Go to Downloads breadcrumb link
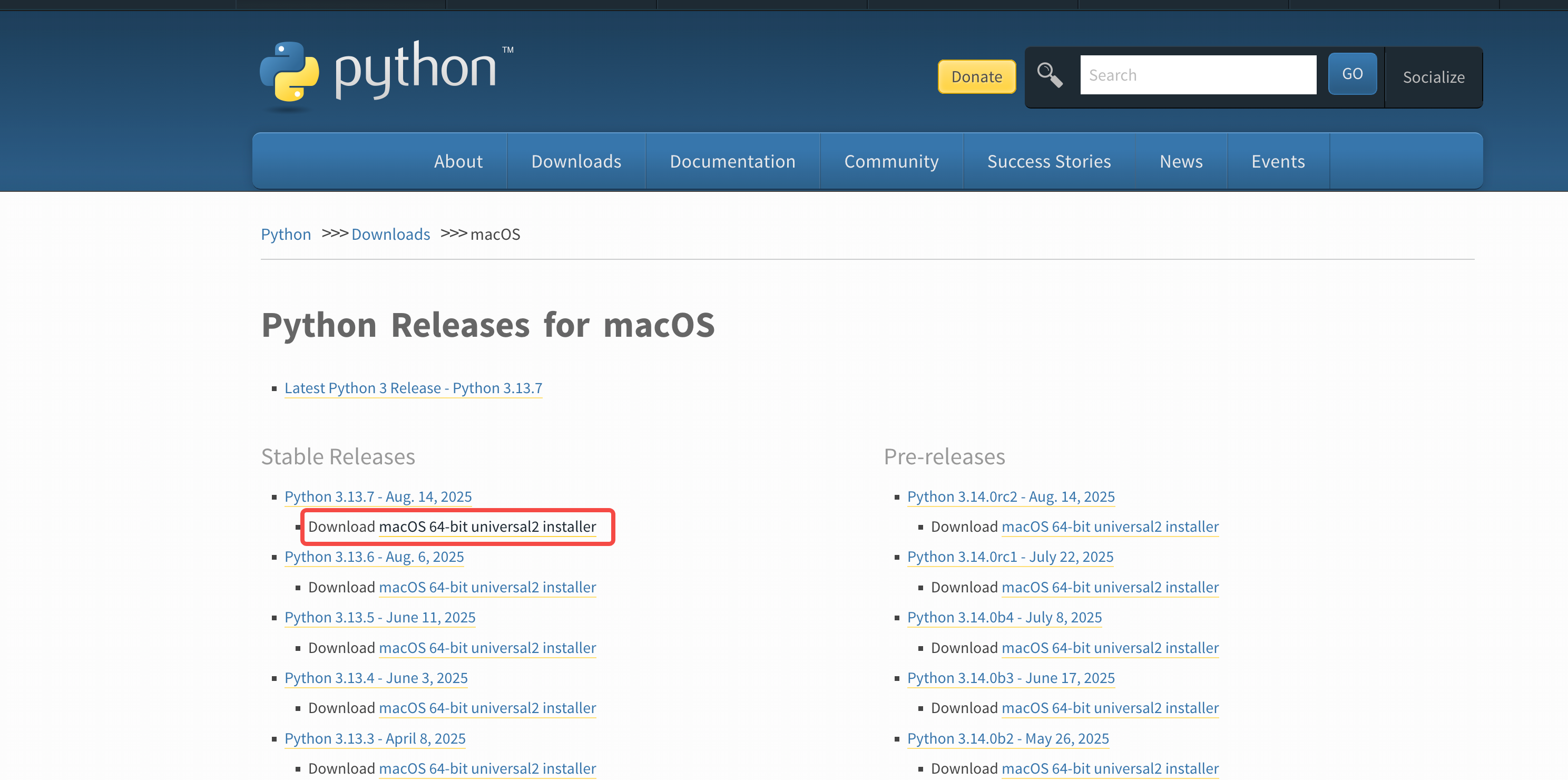Viewport: 1568px width, 780px height. [x=390, y=235]
